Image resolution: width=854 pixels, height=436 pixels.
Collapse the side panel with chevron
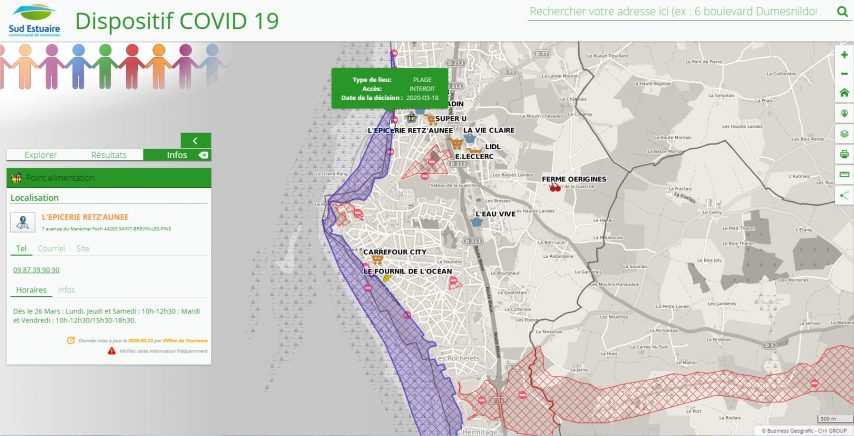click(196, 140)
